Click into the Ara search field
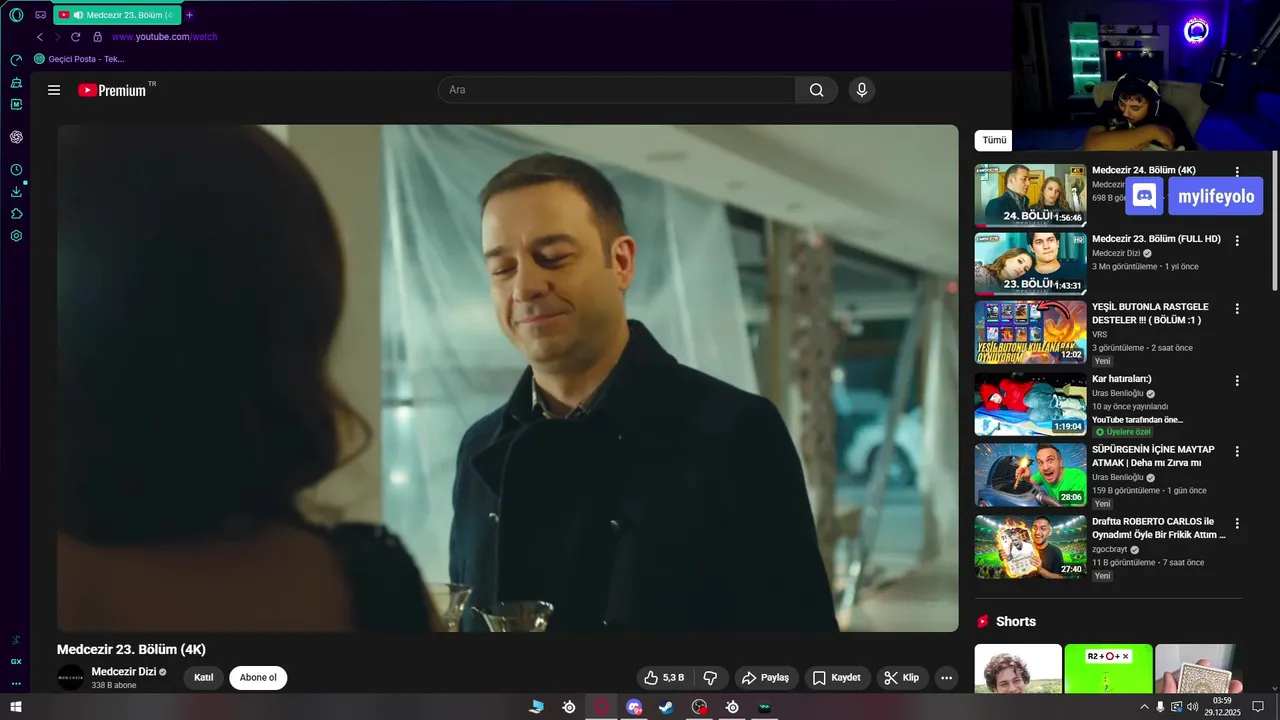Viewport: 1280px width, 720px height. point(617,90)
